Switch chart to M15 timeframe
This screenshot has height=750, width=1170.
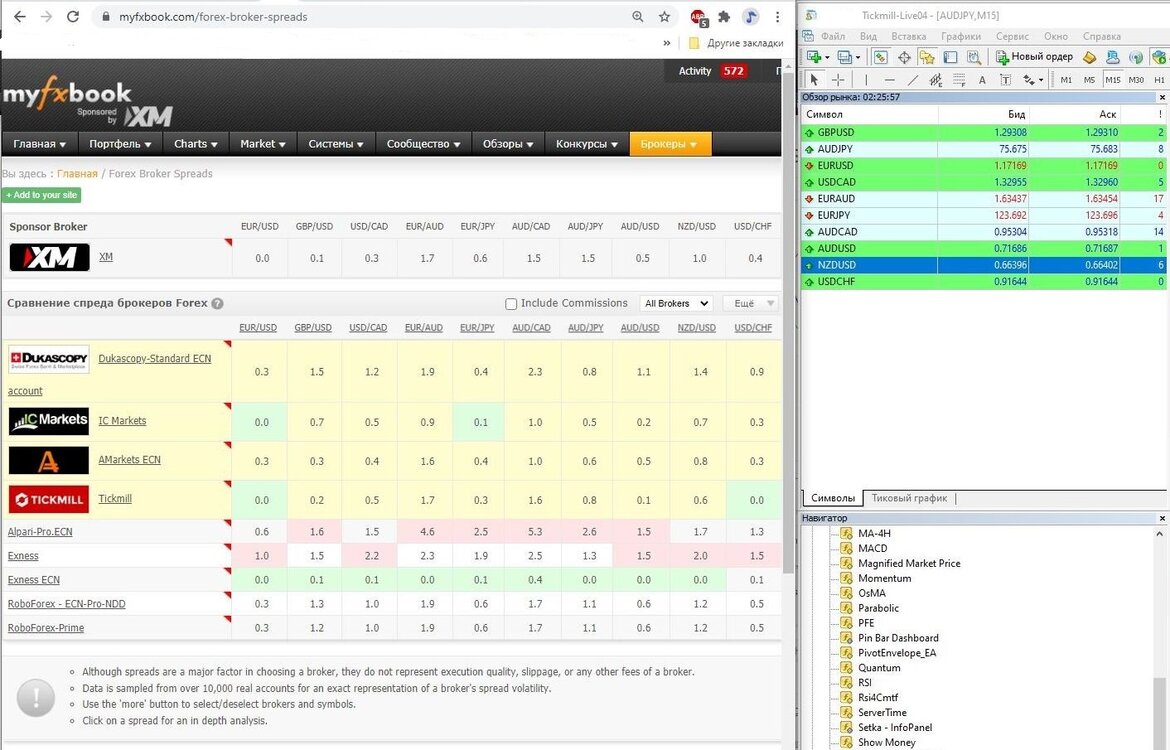(1113, 80)
